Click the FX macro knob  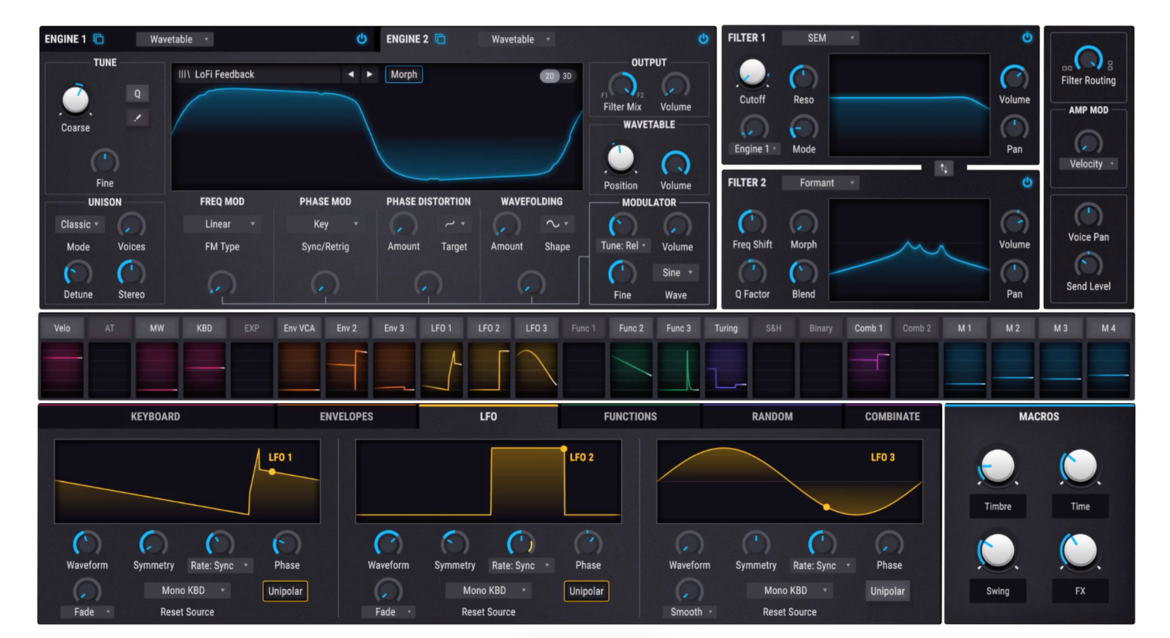coord(1080,552)
